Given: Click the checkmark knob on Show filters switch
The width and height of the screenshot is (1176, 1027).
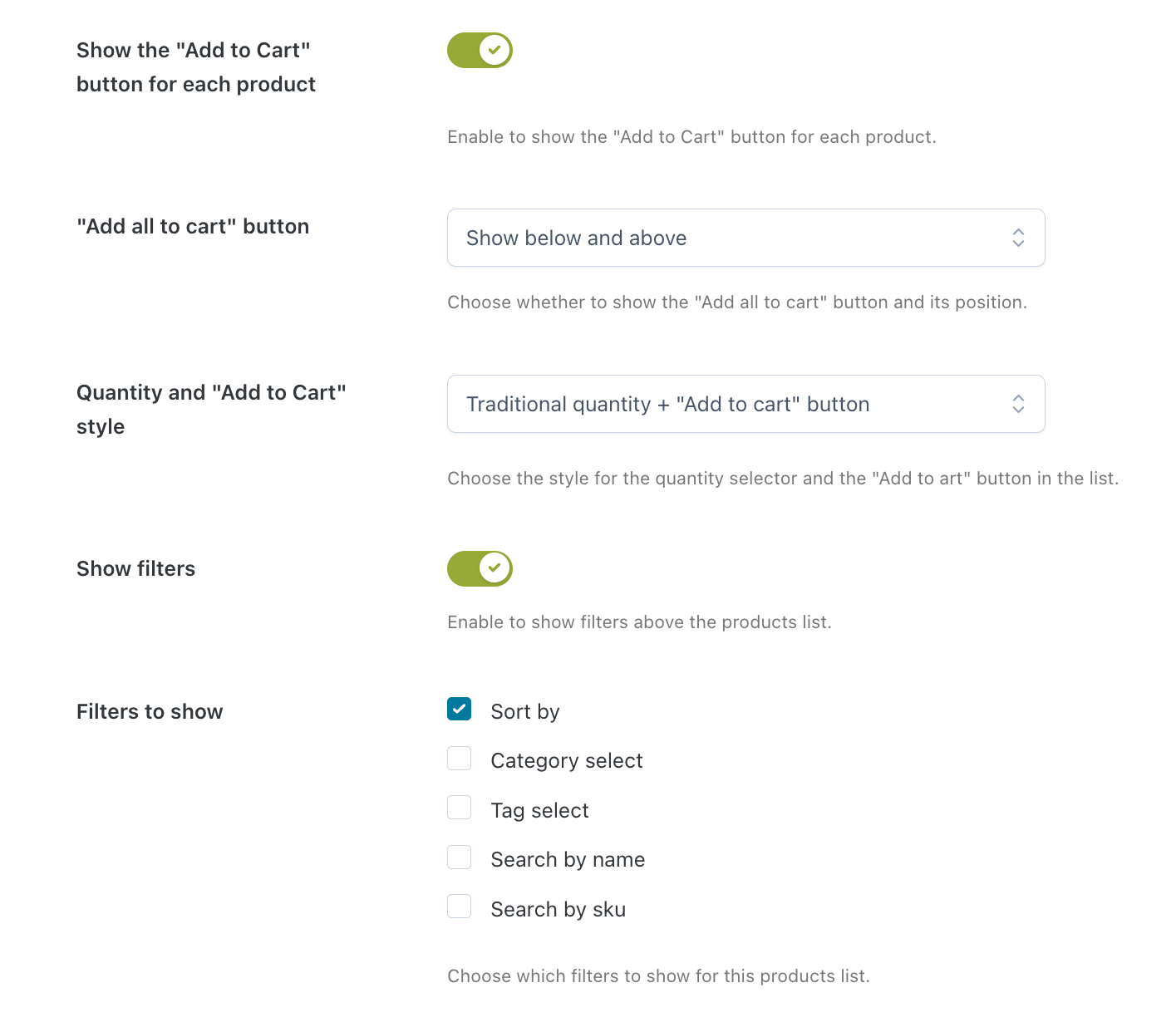Looking at the screenshot, I should tap(495, 568).
